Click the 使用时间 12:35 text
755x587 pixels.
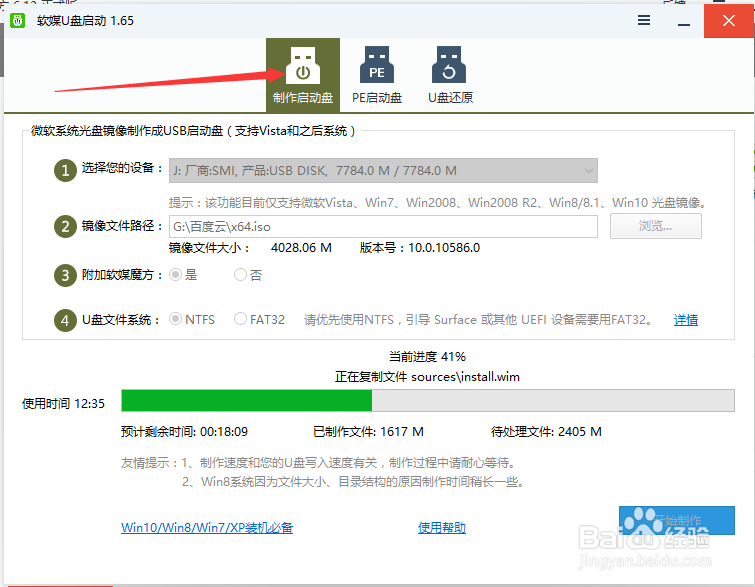(63, 404)
